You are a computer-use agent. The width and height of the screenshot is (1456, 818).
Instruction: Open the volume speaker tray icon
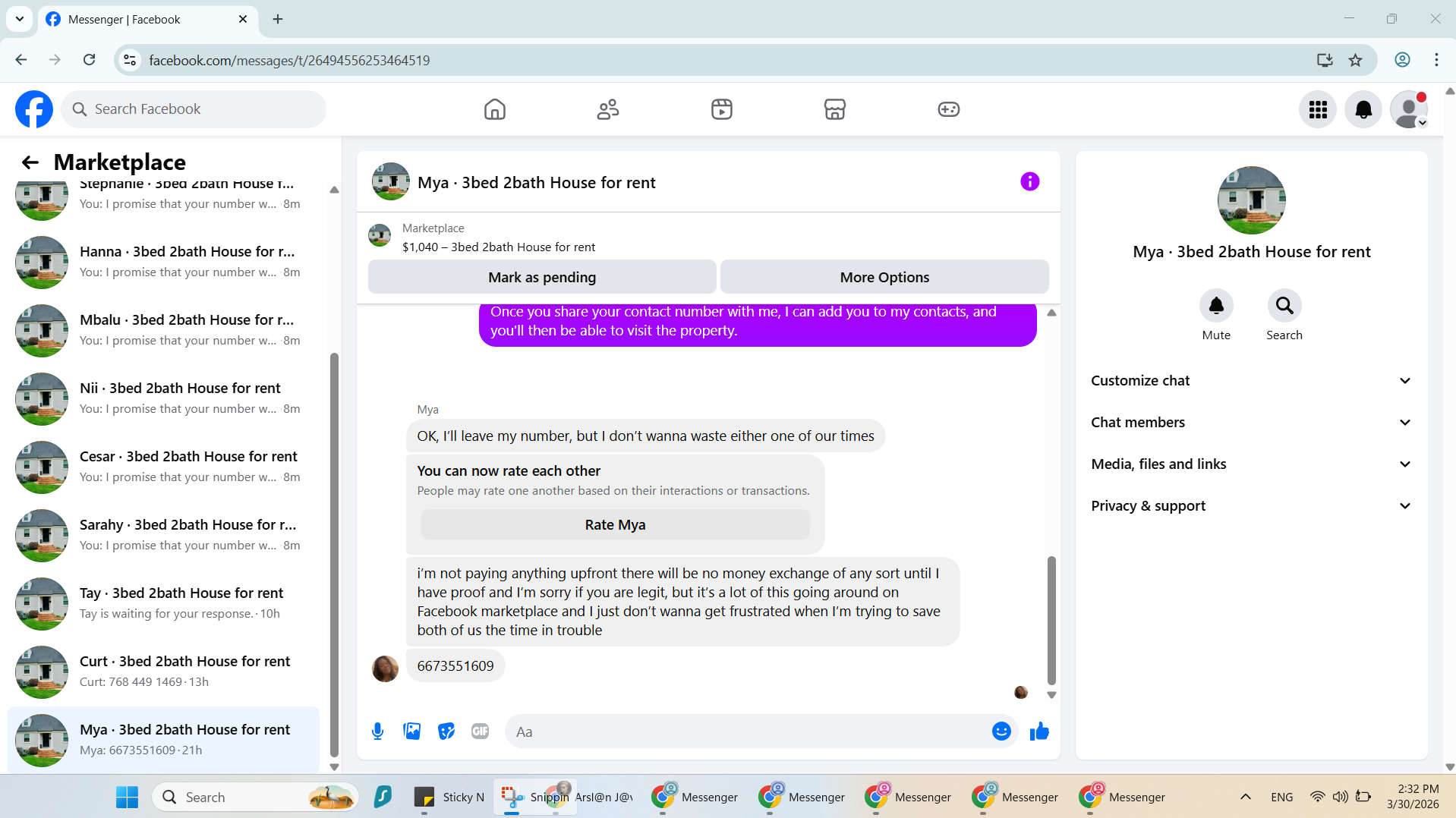(x=1341, y=797)
